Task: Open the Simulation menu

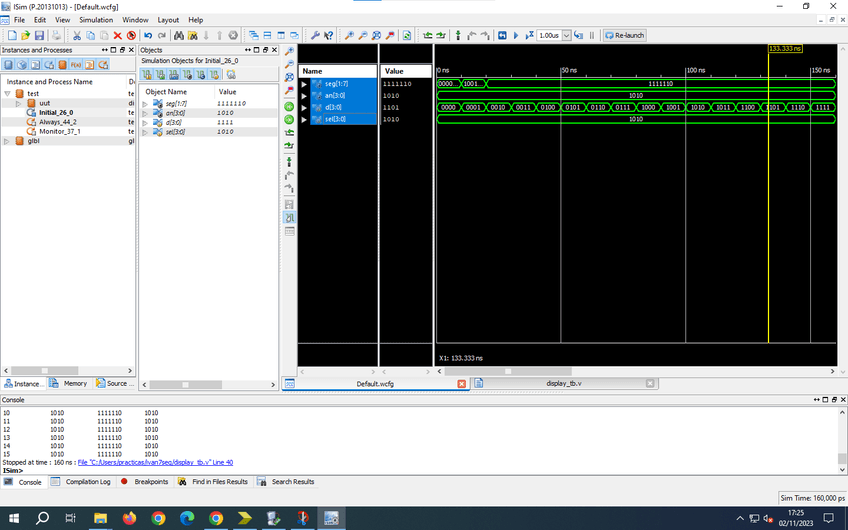Action: 96,20
